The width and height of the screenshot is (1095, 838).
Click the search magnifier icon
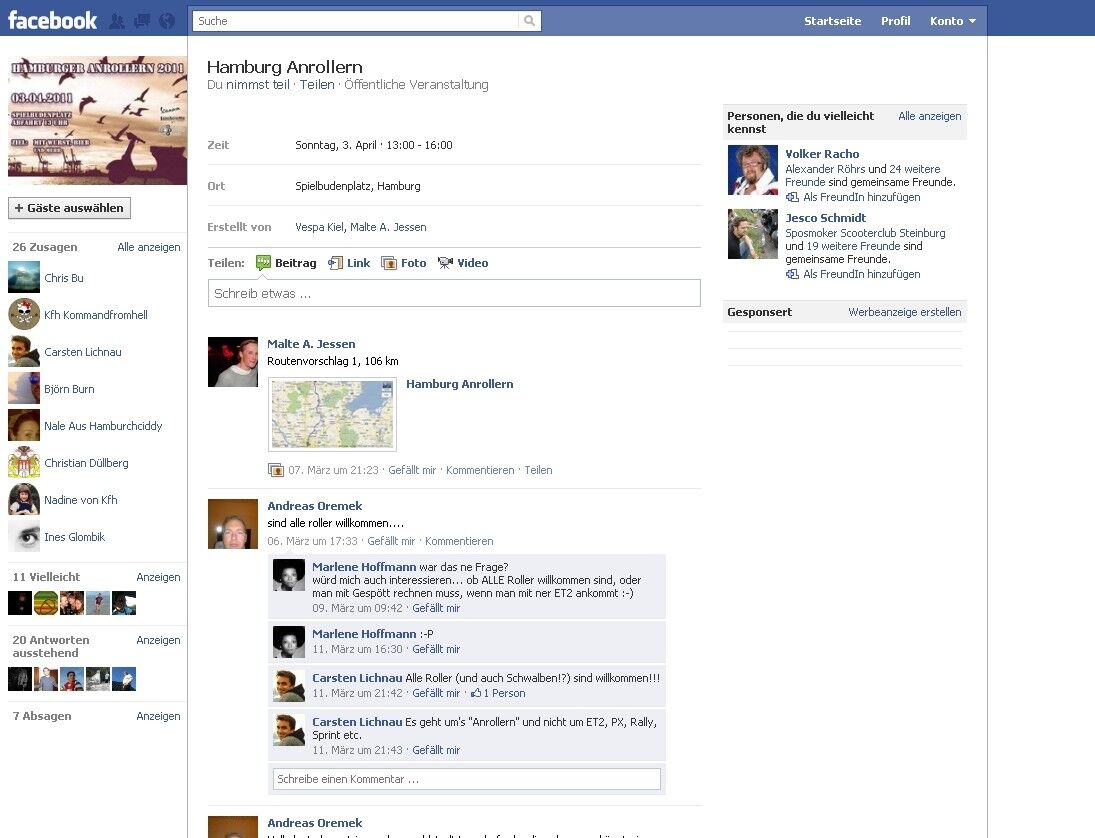coord(529,21)
